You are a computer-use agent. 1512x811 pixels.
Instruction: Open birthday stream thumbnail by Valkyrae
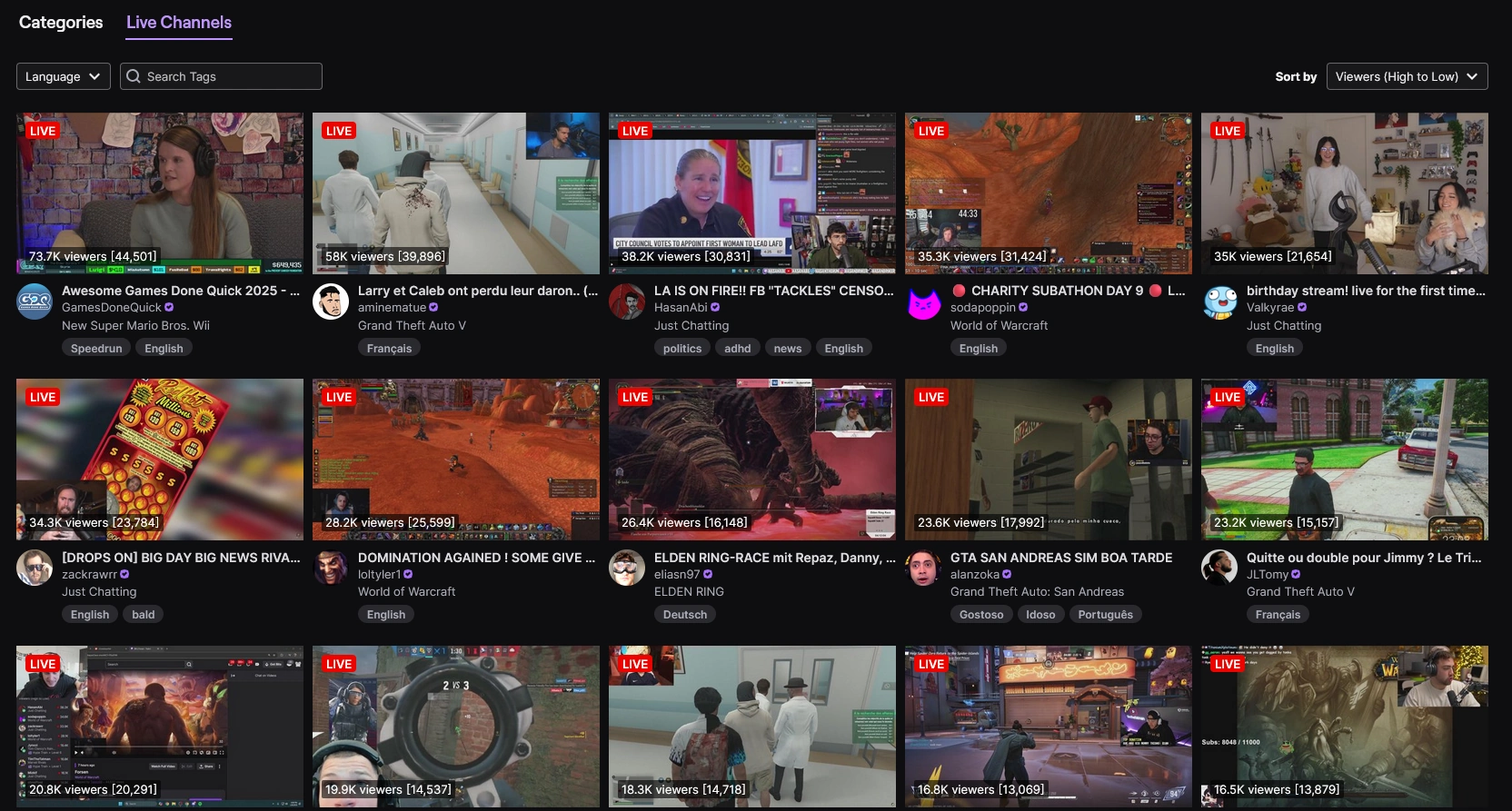coord(1345,193)
